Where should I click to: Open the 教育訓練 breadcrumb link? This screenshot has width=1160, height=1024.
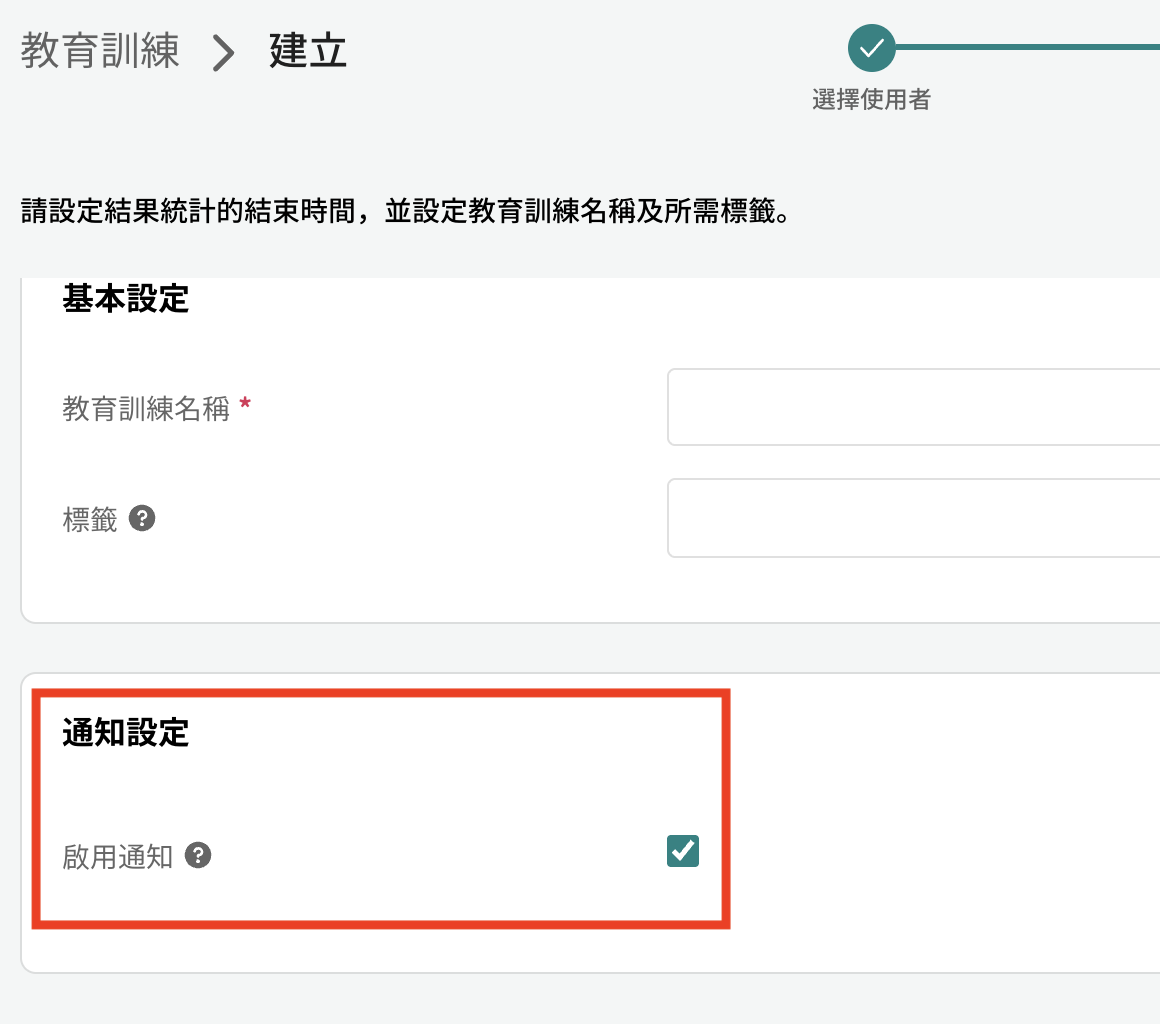(100, 50)
